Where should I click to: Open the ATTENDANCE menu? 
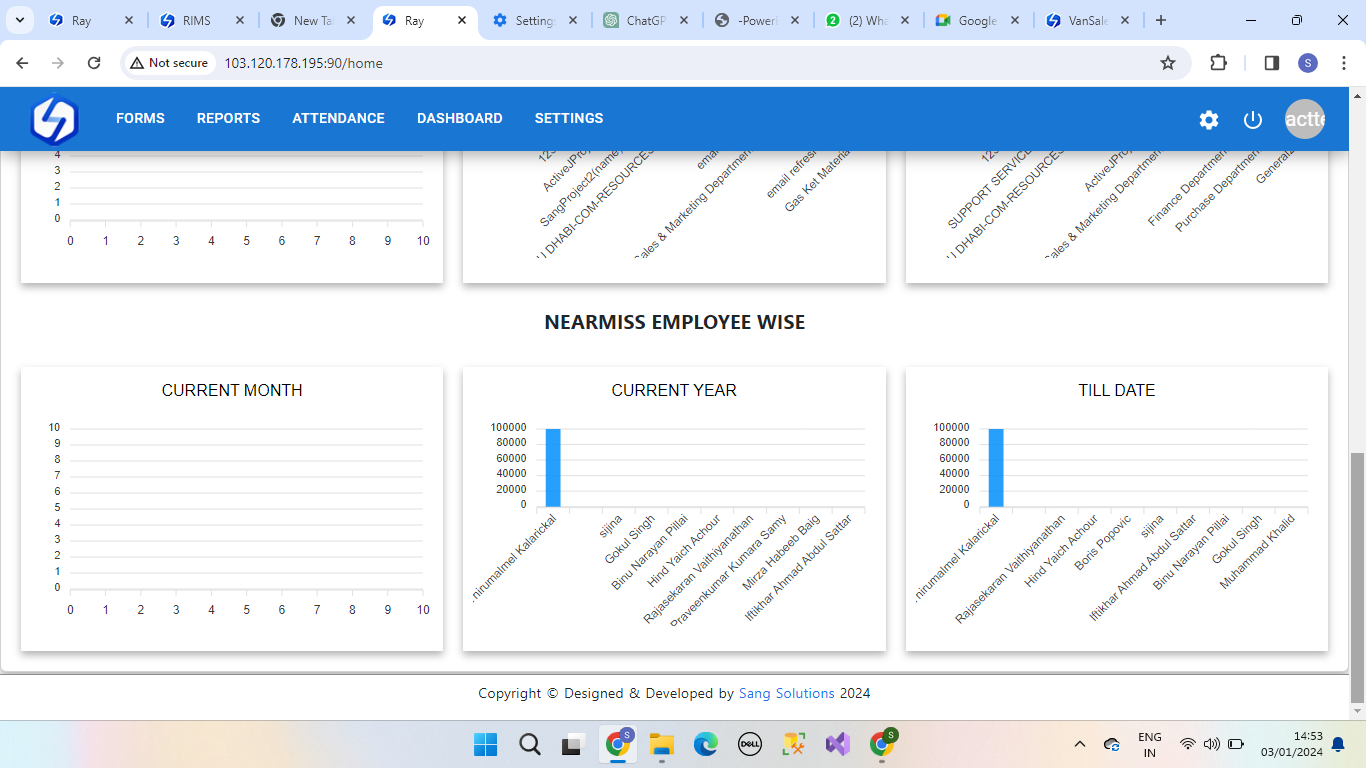tap(338, 118)
